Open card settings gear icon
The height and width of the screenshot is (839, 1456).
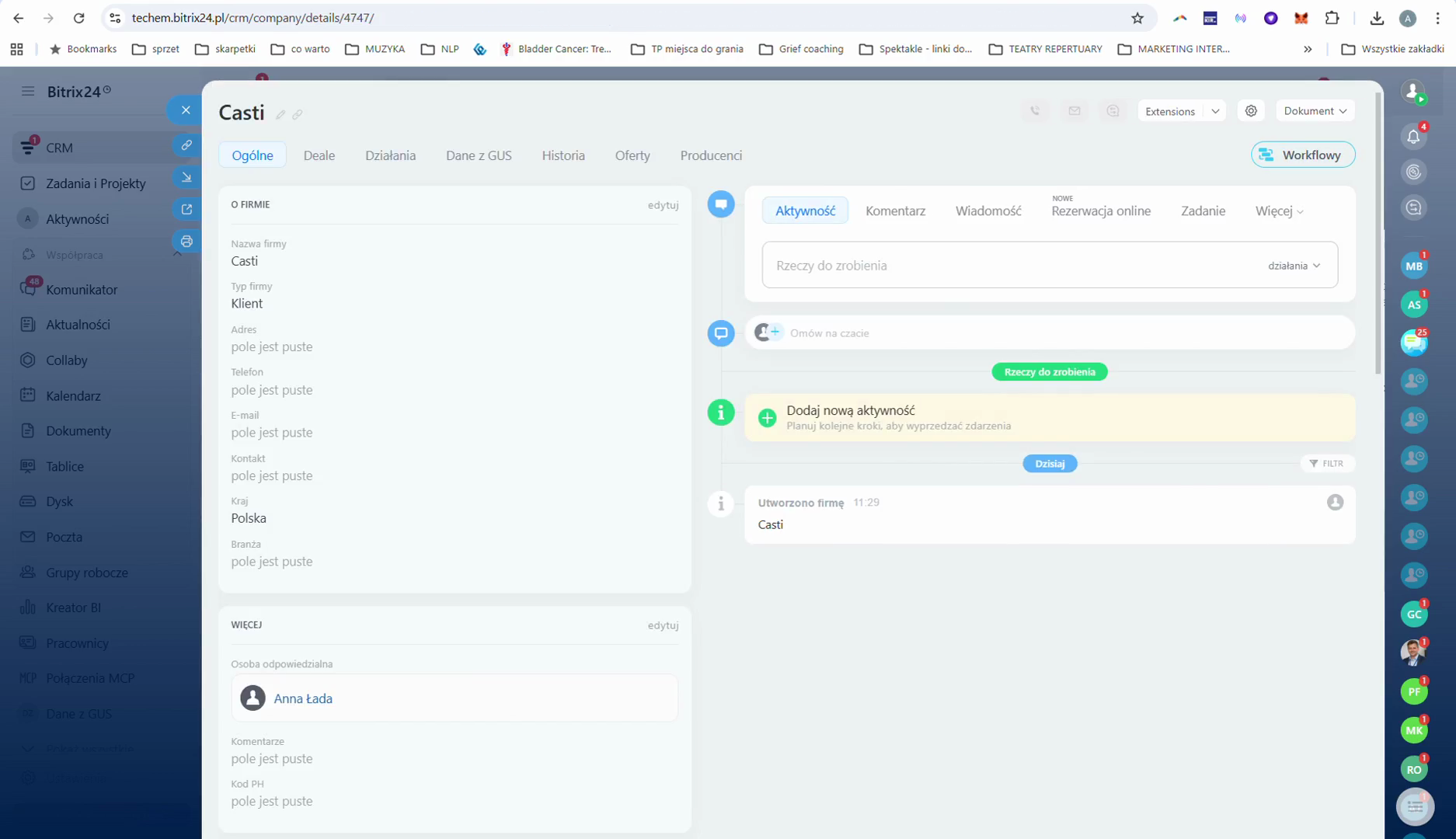click(1251, 111)
